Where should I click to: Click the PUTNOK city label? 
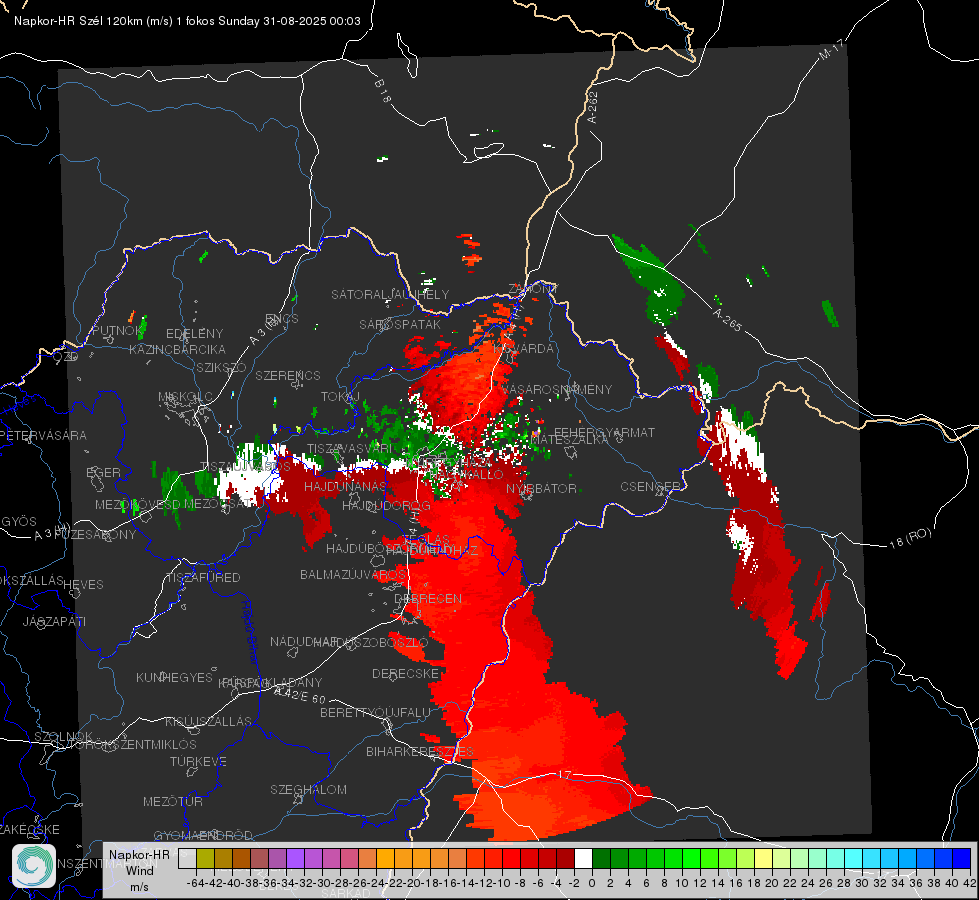click(117, 331)
